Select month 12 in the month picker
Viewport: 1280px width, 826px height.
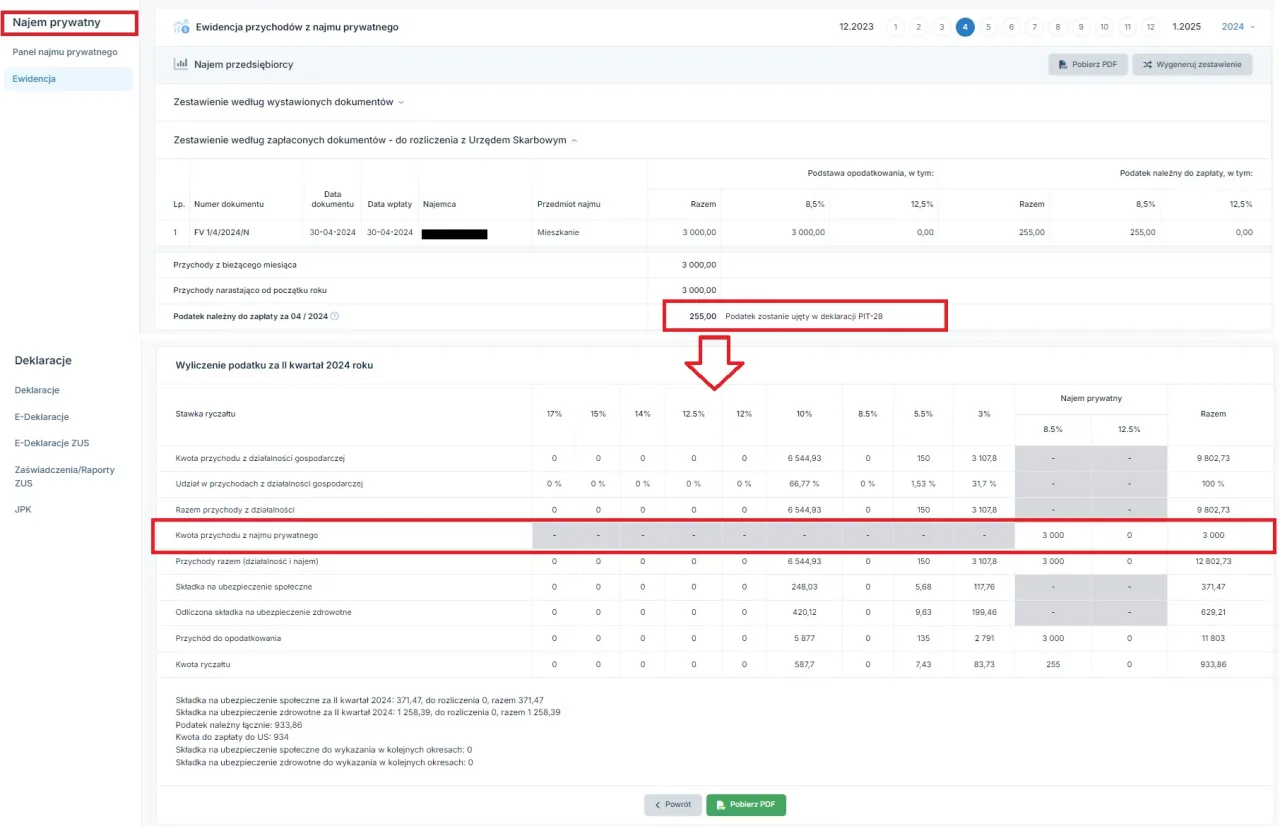(1151, 27)
